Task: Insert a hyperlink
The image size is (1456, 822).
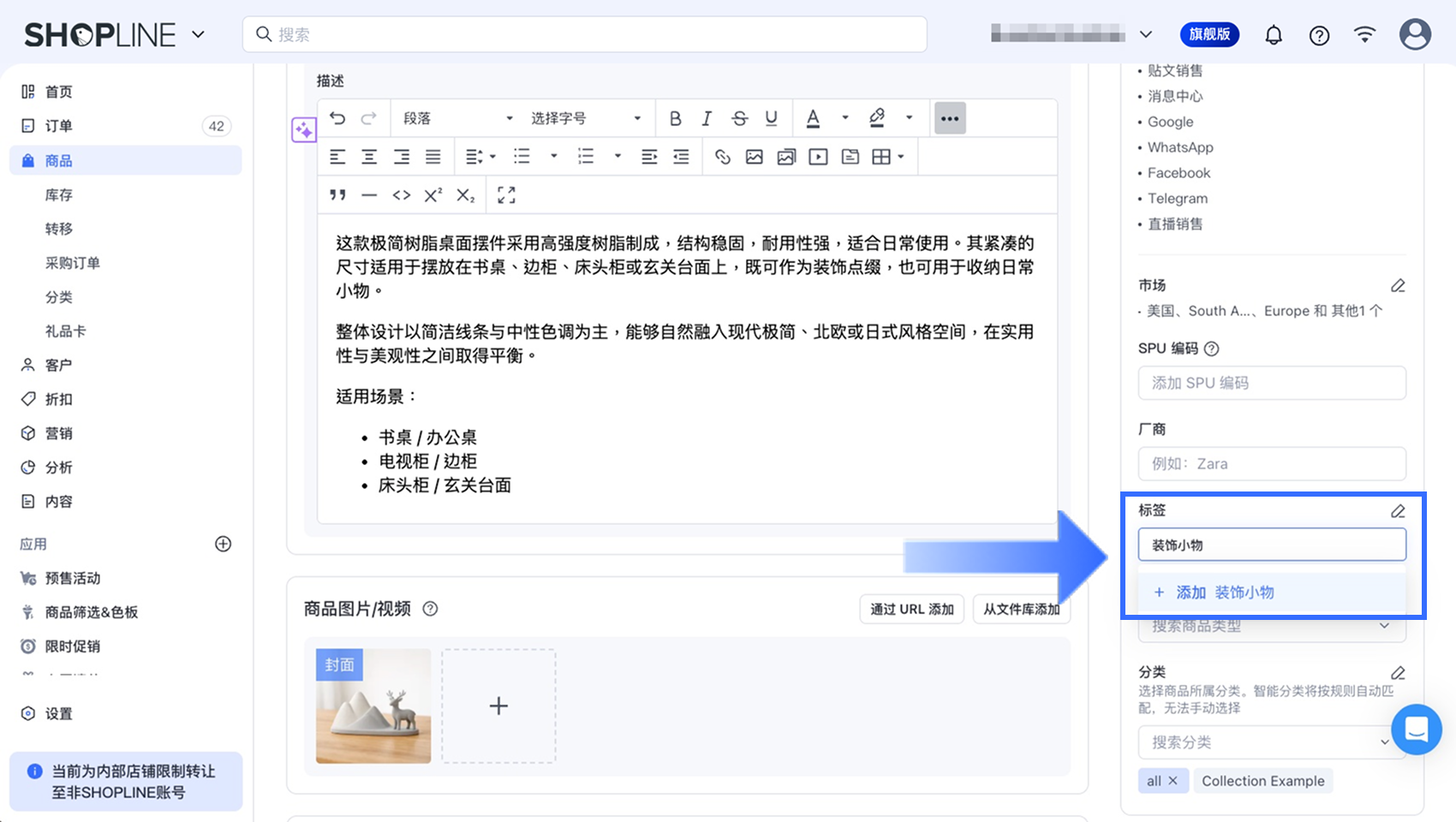Action: pos(723,157)
